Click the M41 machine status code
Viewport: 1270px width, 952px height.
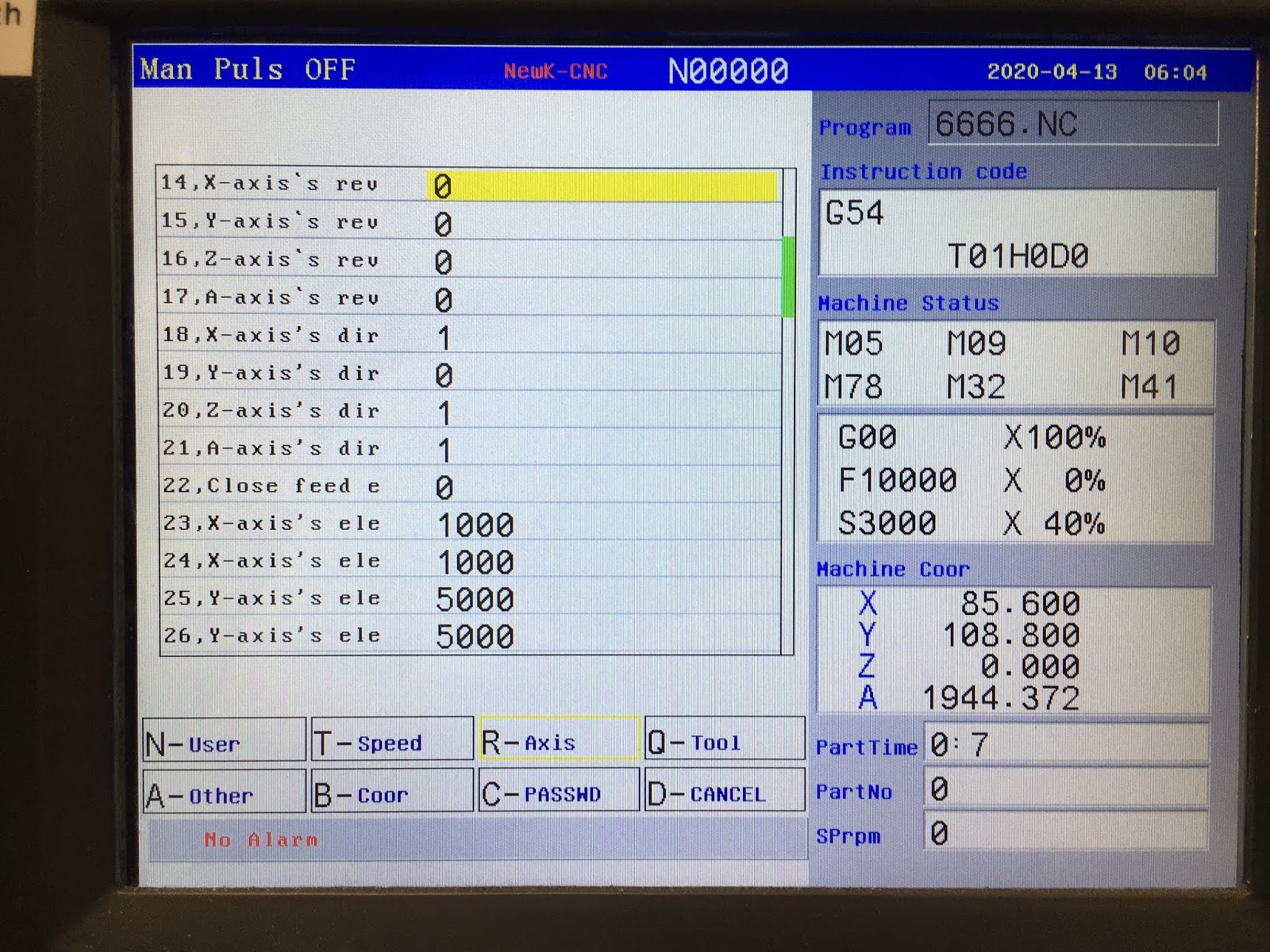(1150, 387)
